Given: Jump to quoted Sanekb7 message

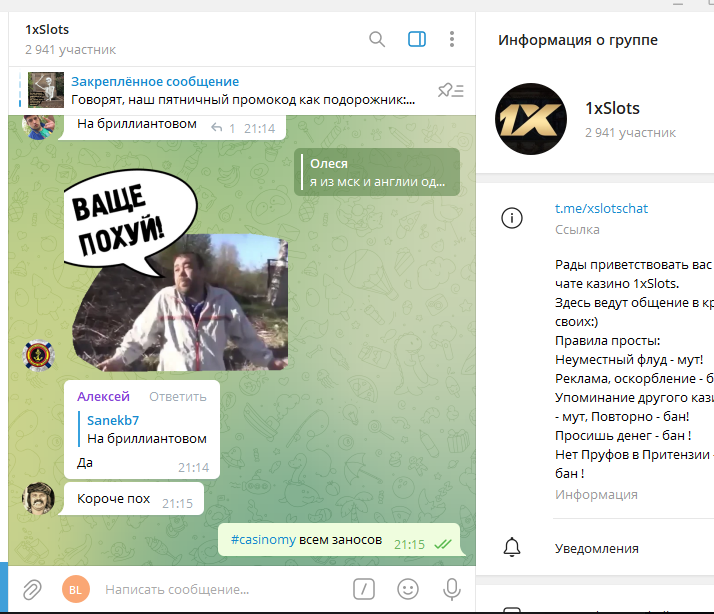Looking at the screenshot, I should pos(143,429).
